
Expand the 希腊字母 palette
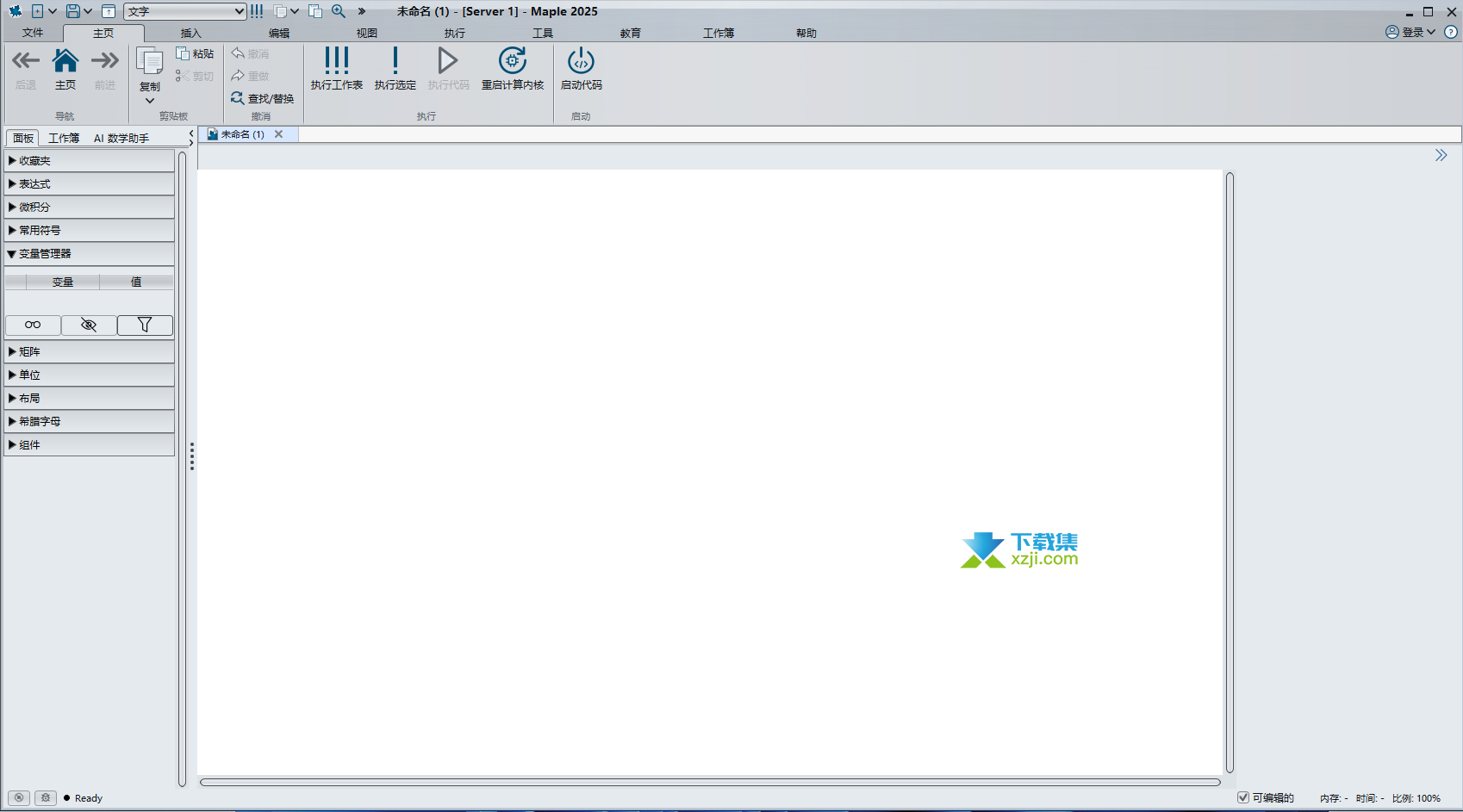(90, 421)
